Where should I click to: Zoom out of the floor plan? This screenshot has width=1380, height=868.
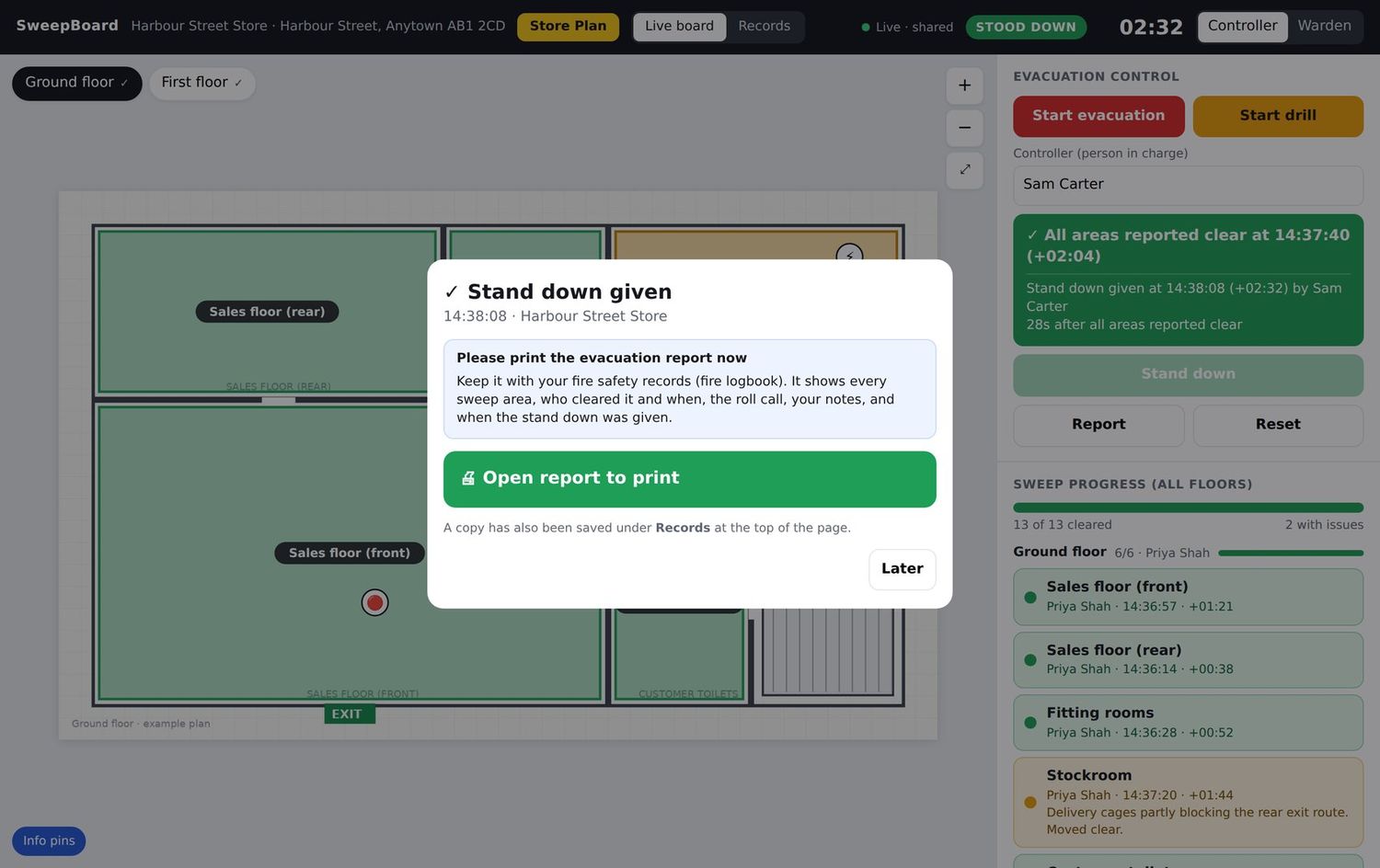(964, 128)
